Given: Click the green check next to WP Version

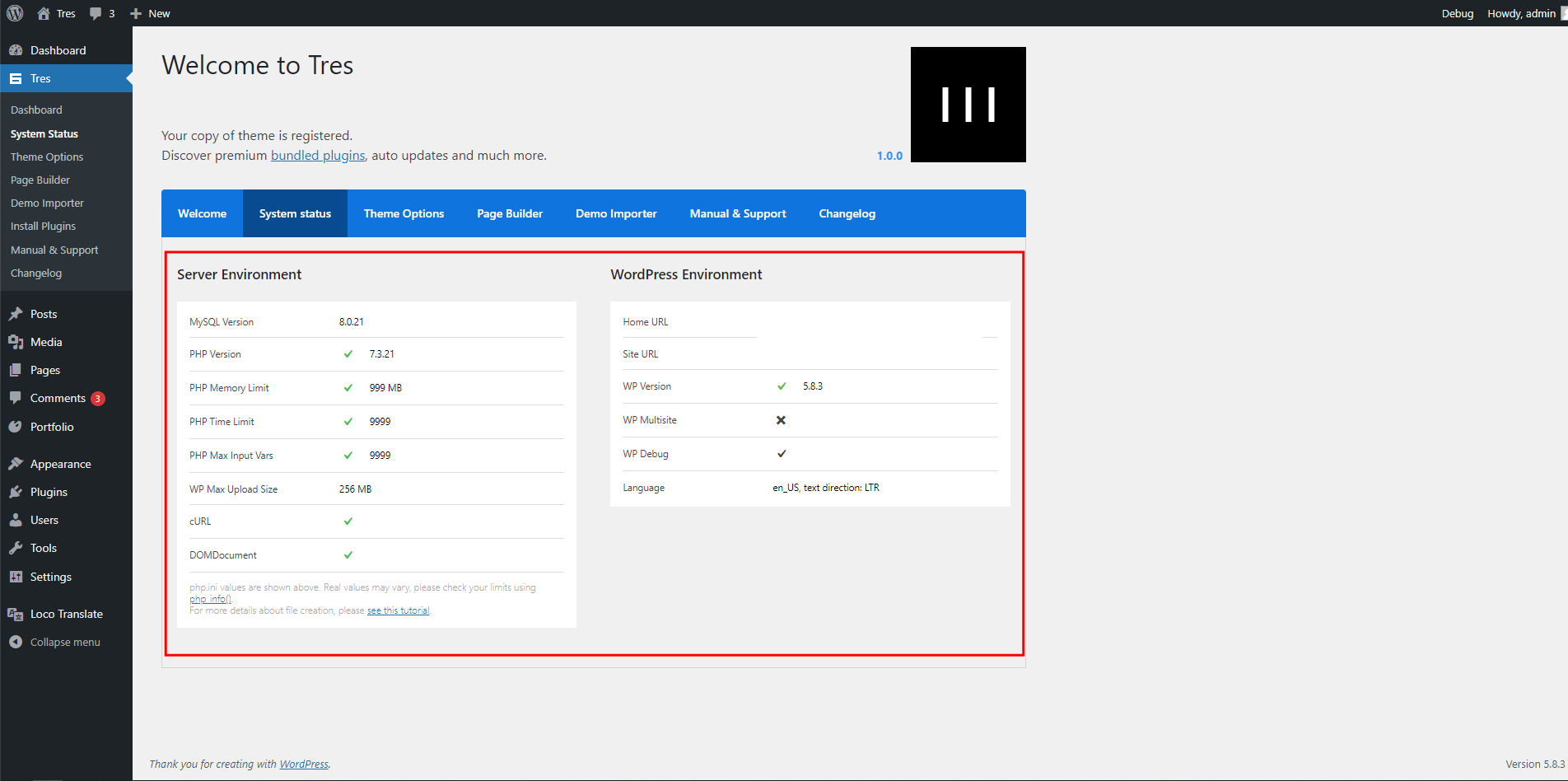Looking at the screenshot, I should 782,386.
